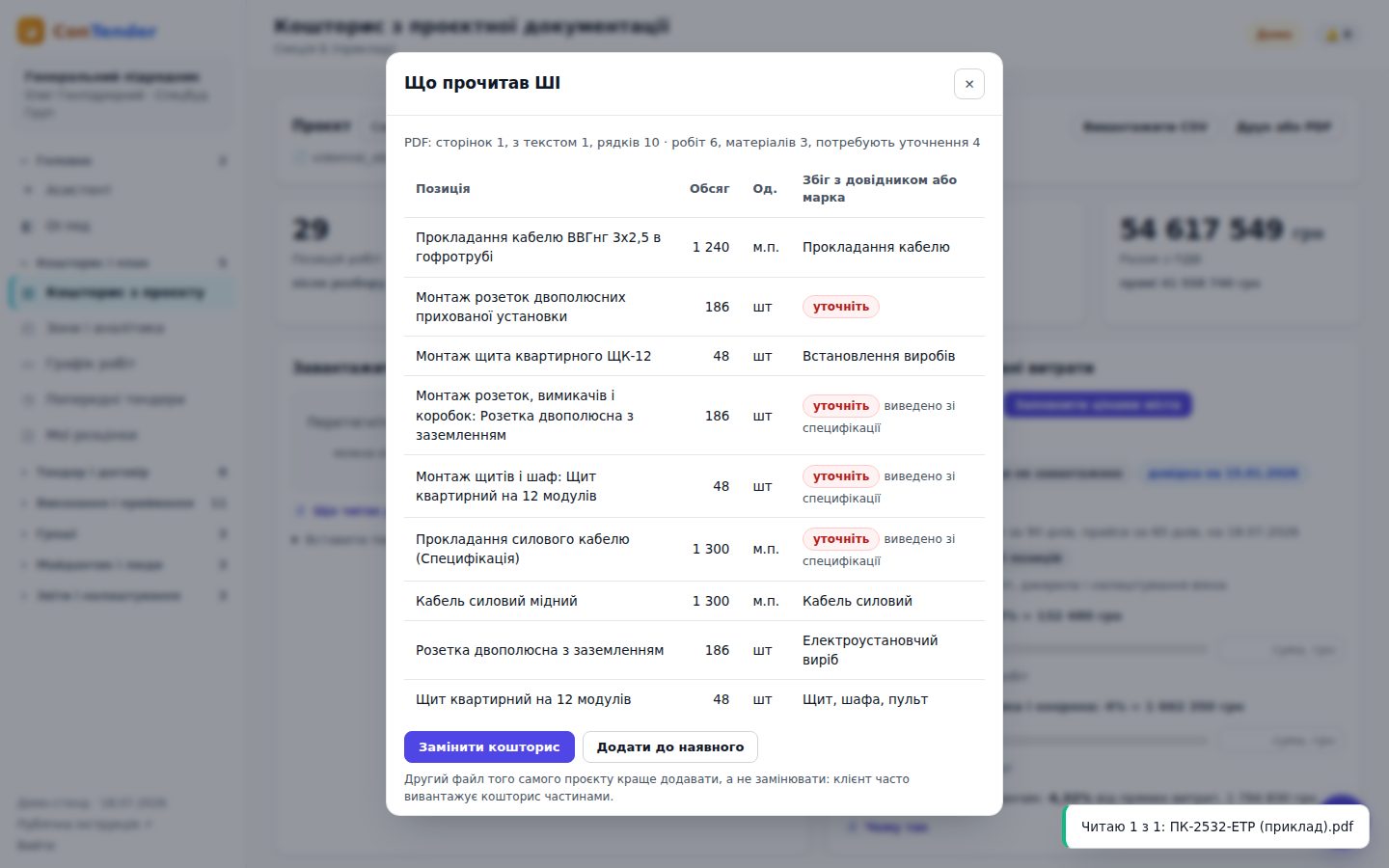Select the «Од.» column header
The width and height of the screenshot is (1389, 868).
765,188
